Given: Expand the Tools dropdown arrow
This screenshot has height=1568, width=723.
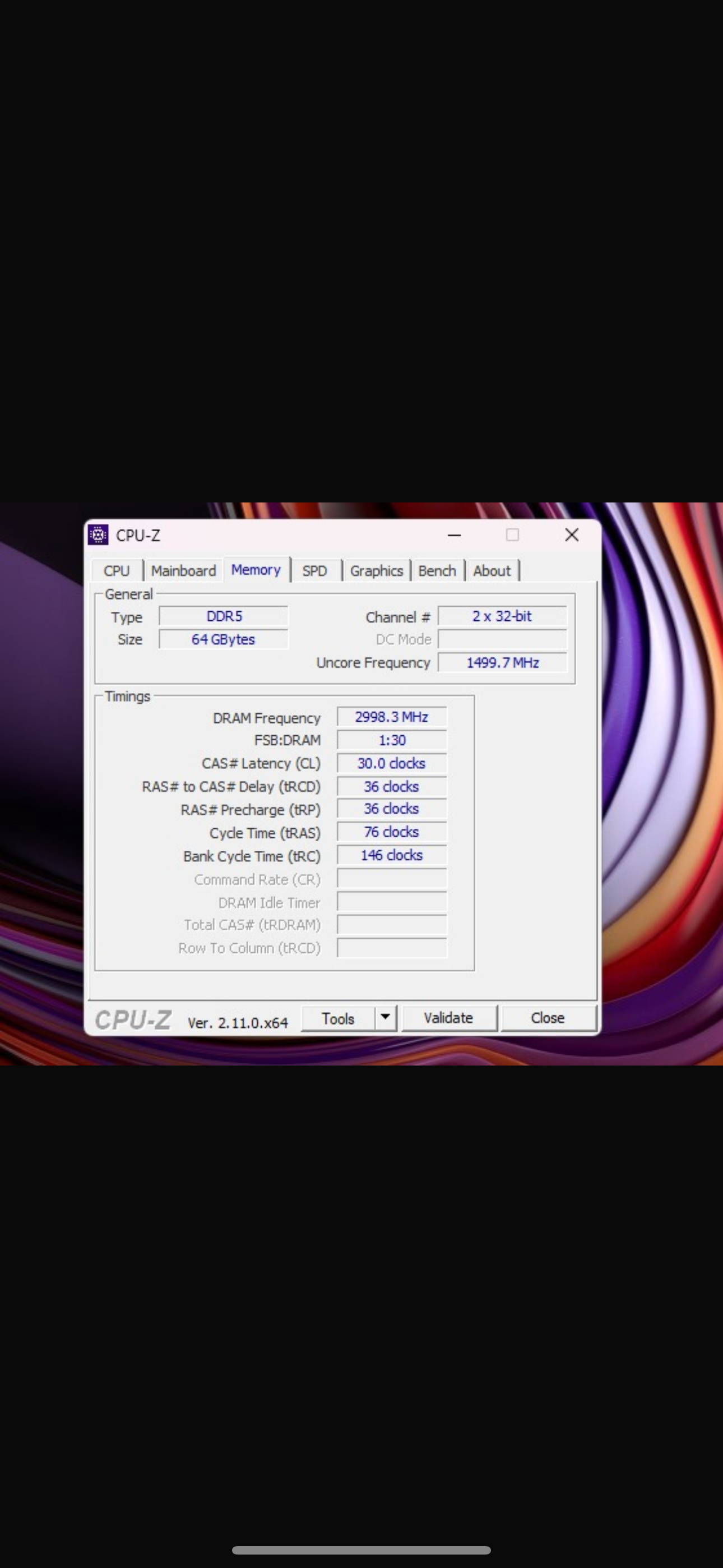Looking at the screenshot, I should click(x=385, y=1018).
